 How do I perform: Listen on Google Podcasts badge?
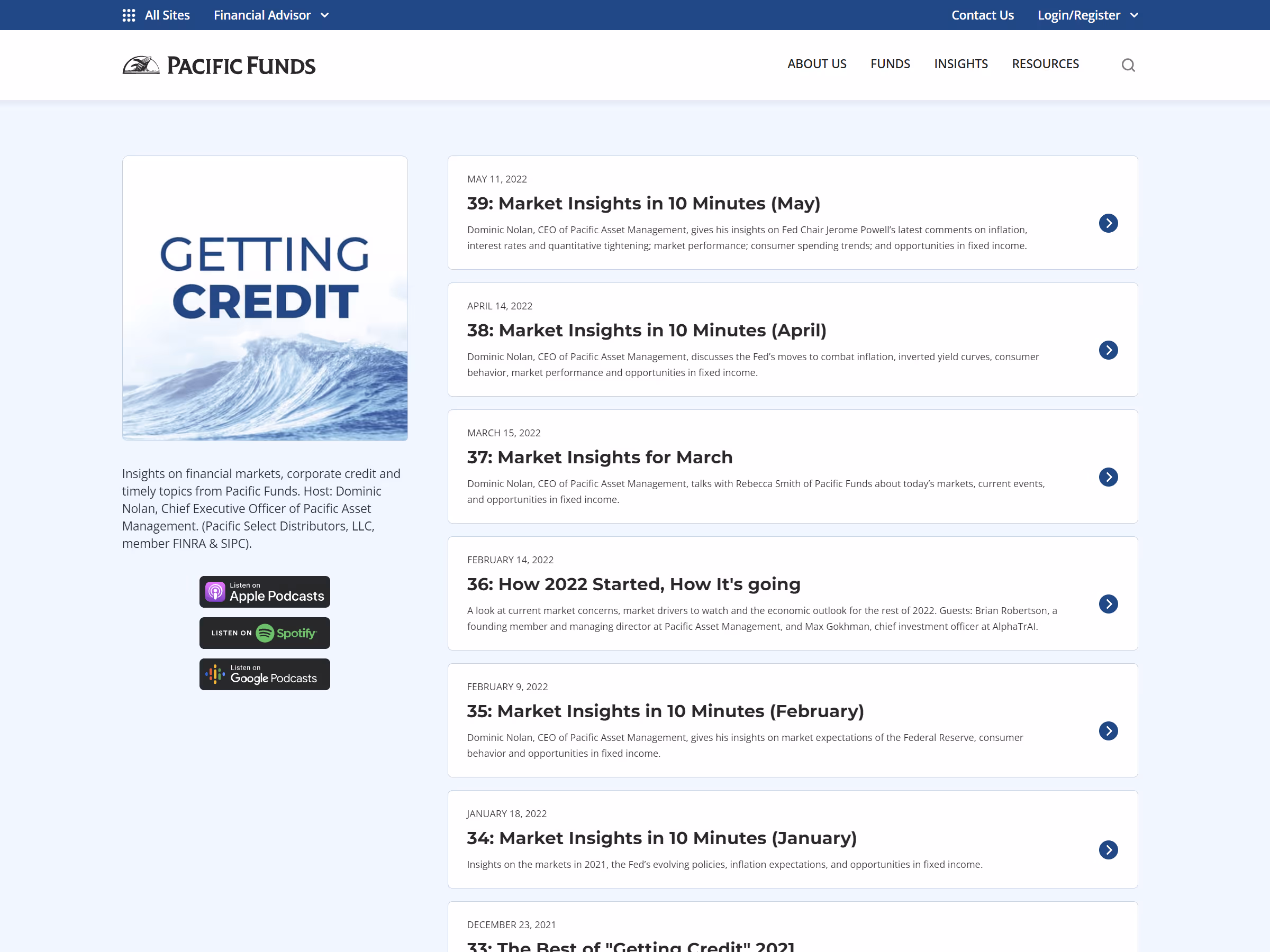265,674
